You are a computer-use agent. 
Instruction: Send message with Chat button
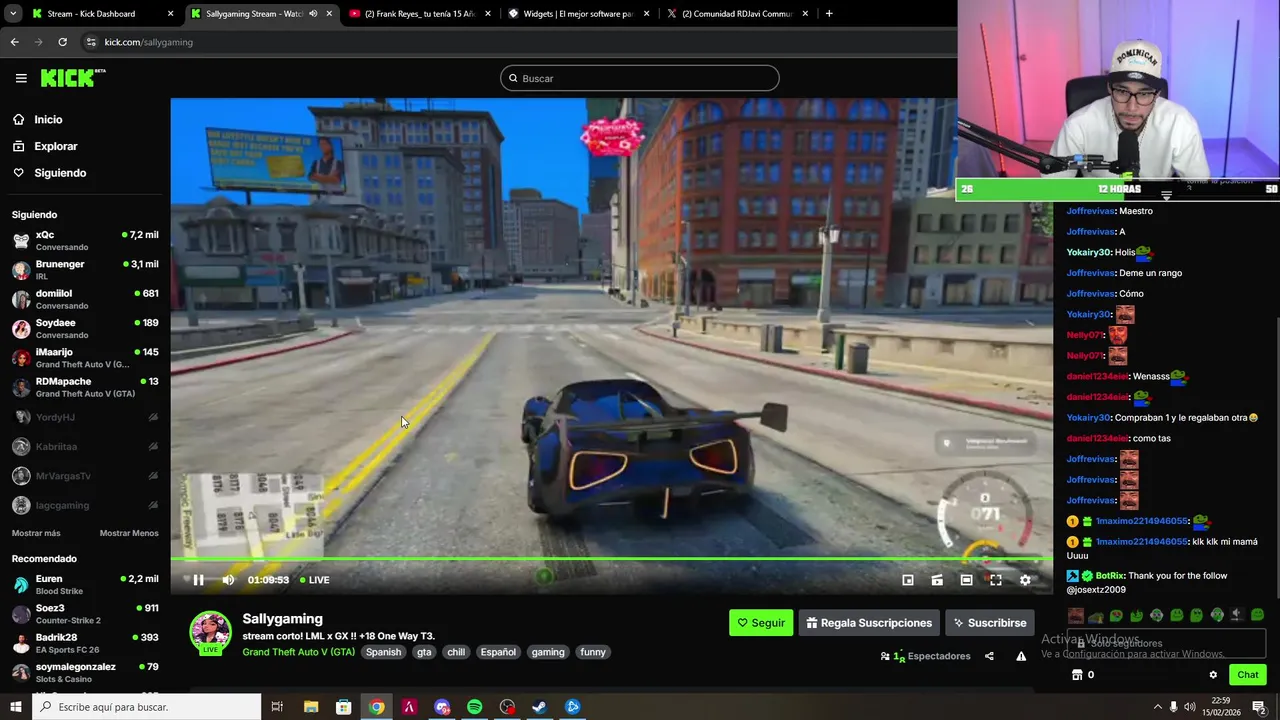coord(1248,675)
